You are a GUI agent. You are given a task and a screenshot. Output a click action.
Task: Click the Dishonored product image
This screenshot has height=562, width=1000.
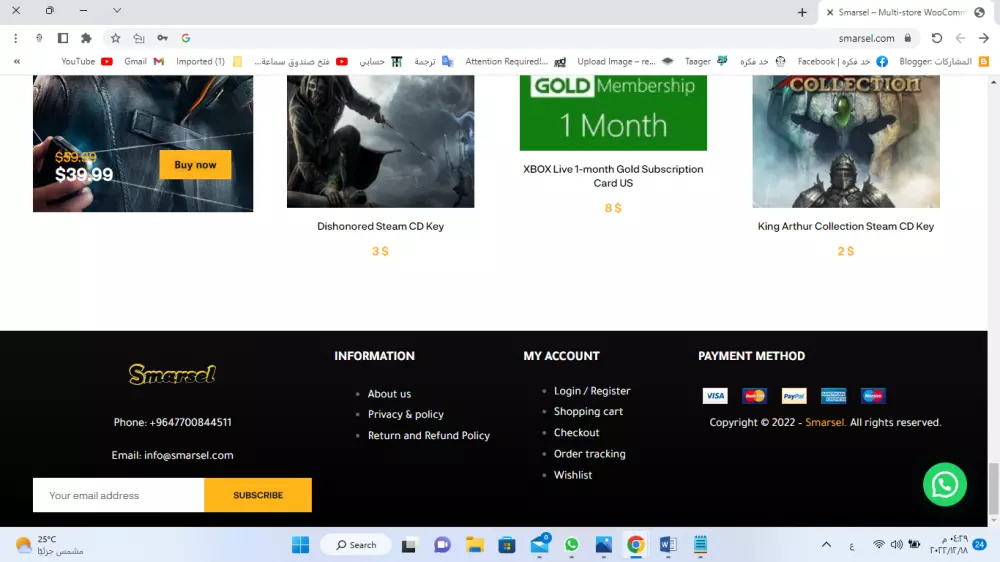pos(380,141)
